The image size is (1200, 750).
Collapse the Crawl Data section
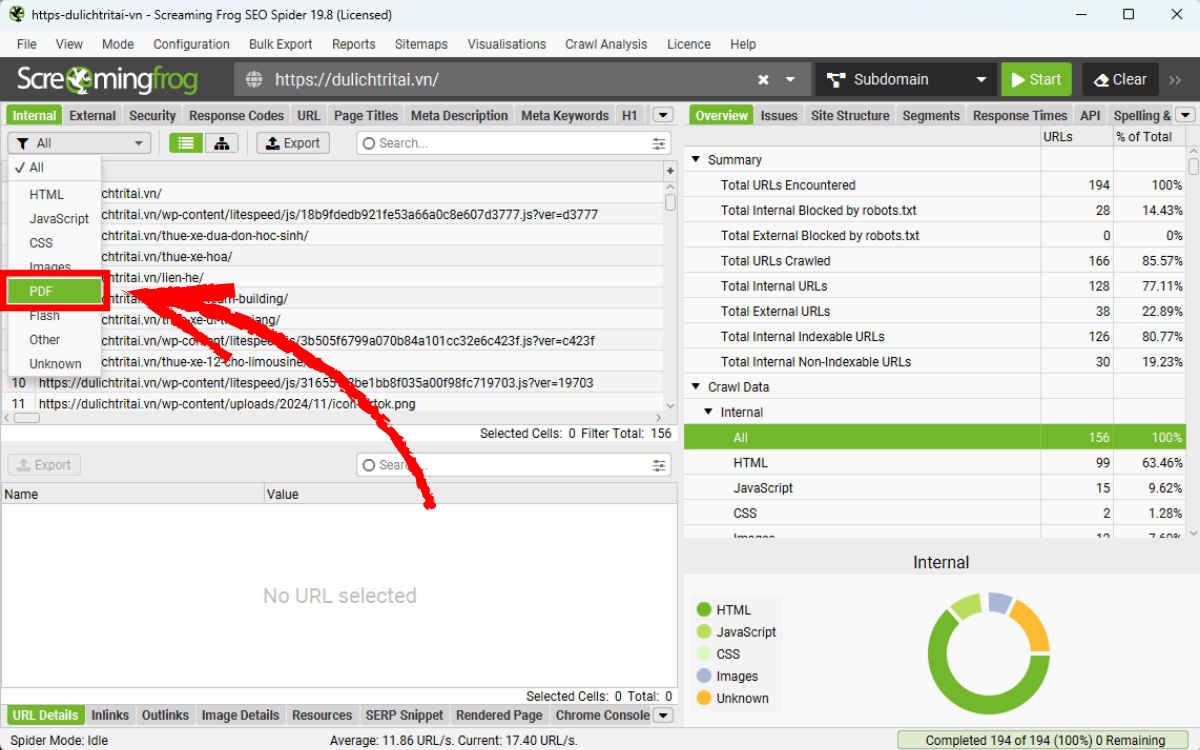695,387
